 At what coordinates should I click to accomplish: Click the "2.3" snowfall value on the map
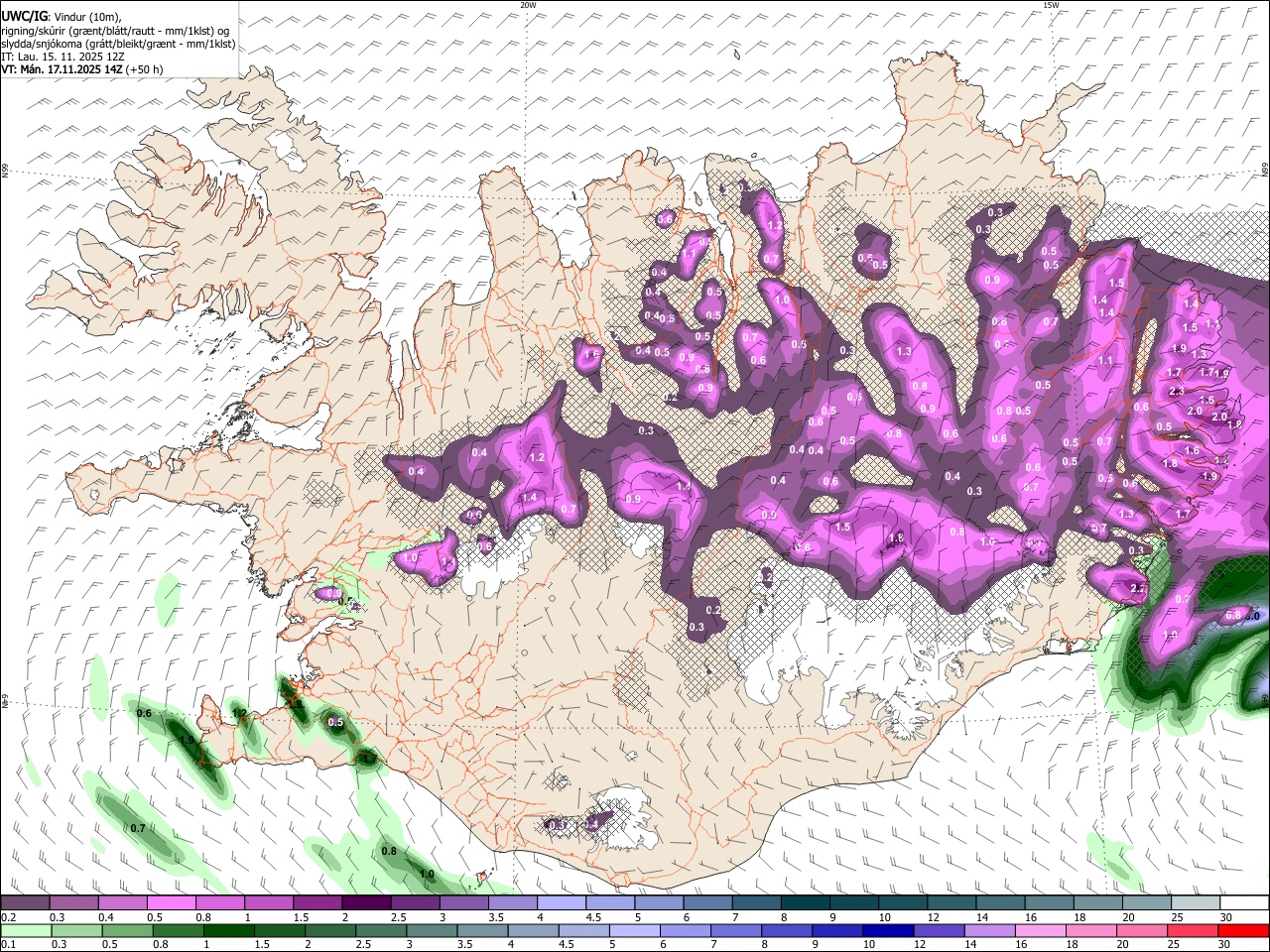click(1177, 392)
